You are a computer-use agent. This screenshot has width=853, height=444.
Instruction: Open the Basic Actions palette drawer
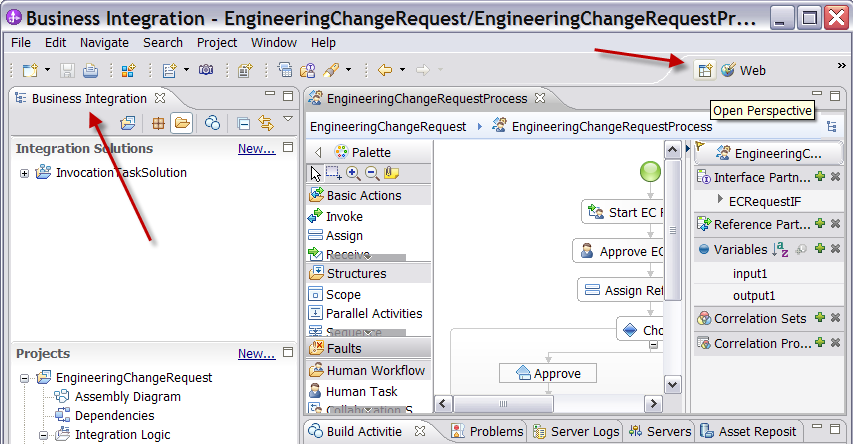tap(369, 195)
